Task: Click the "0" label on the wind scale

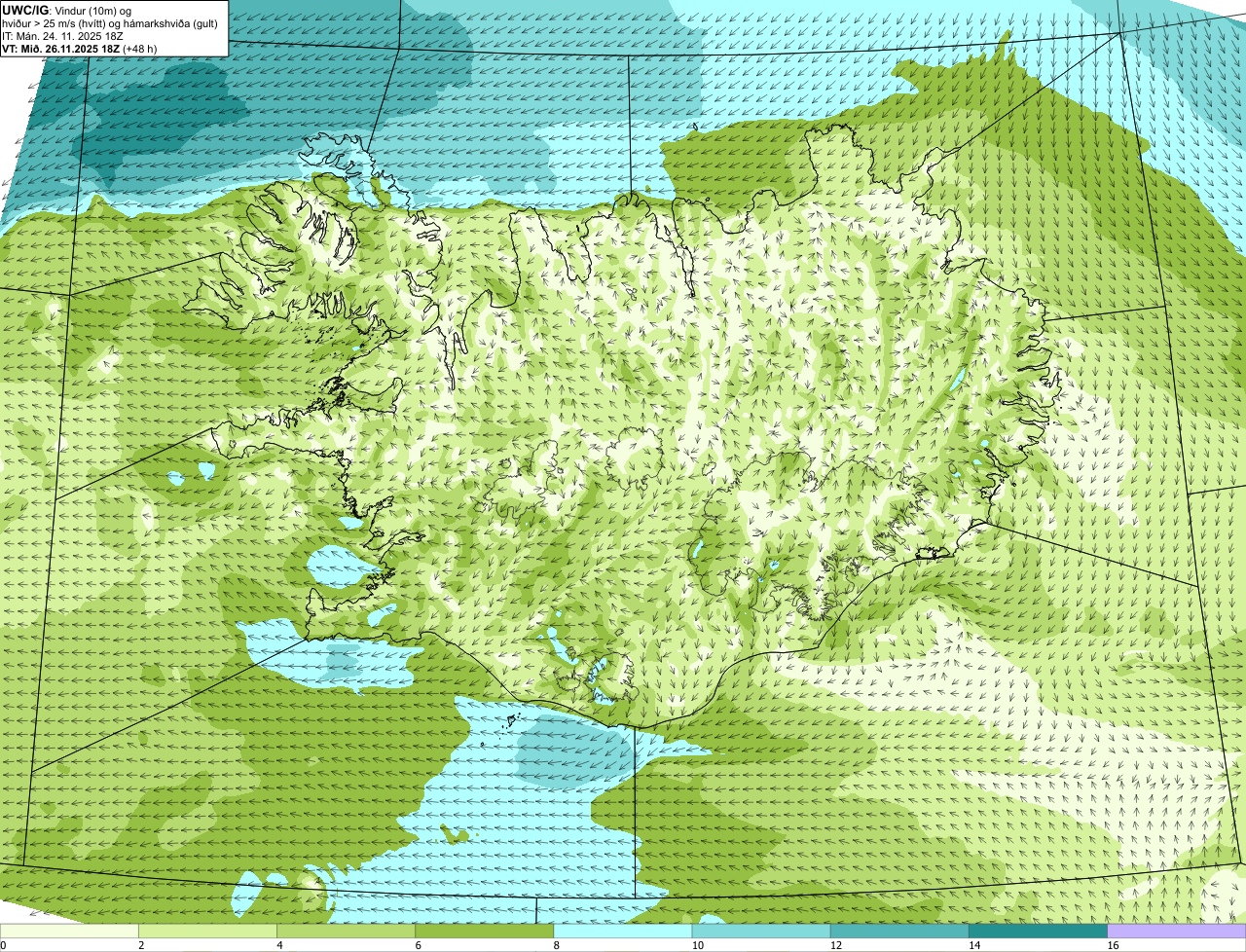Action: point(4,945)
